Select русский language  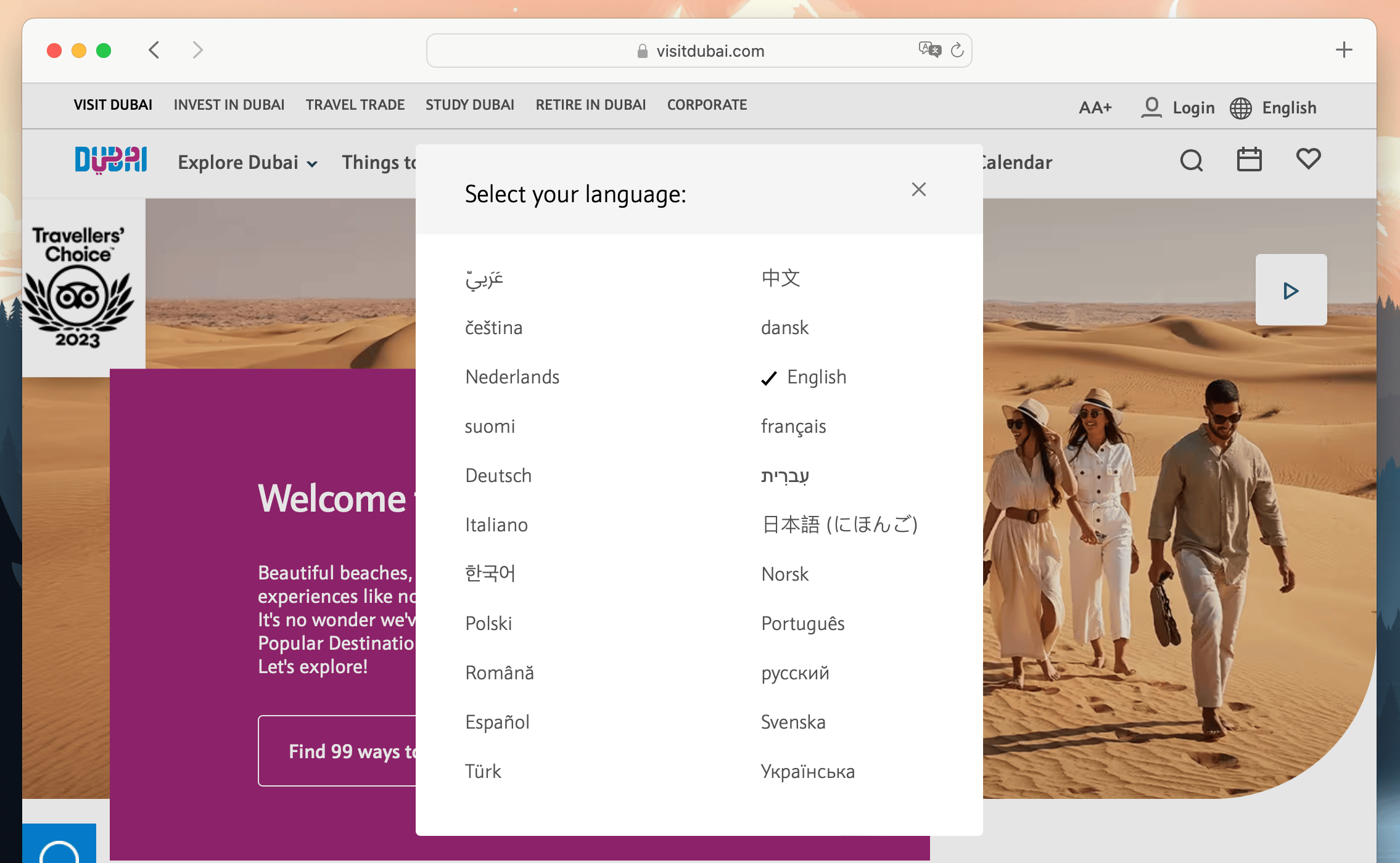795,673
